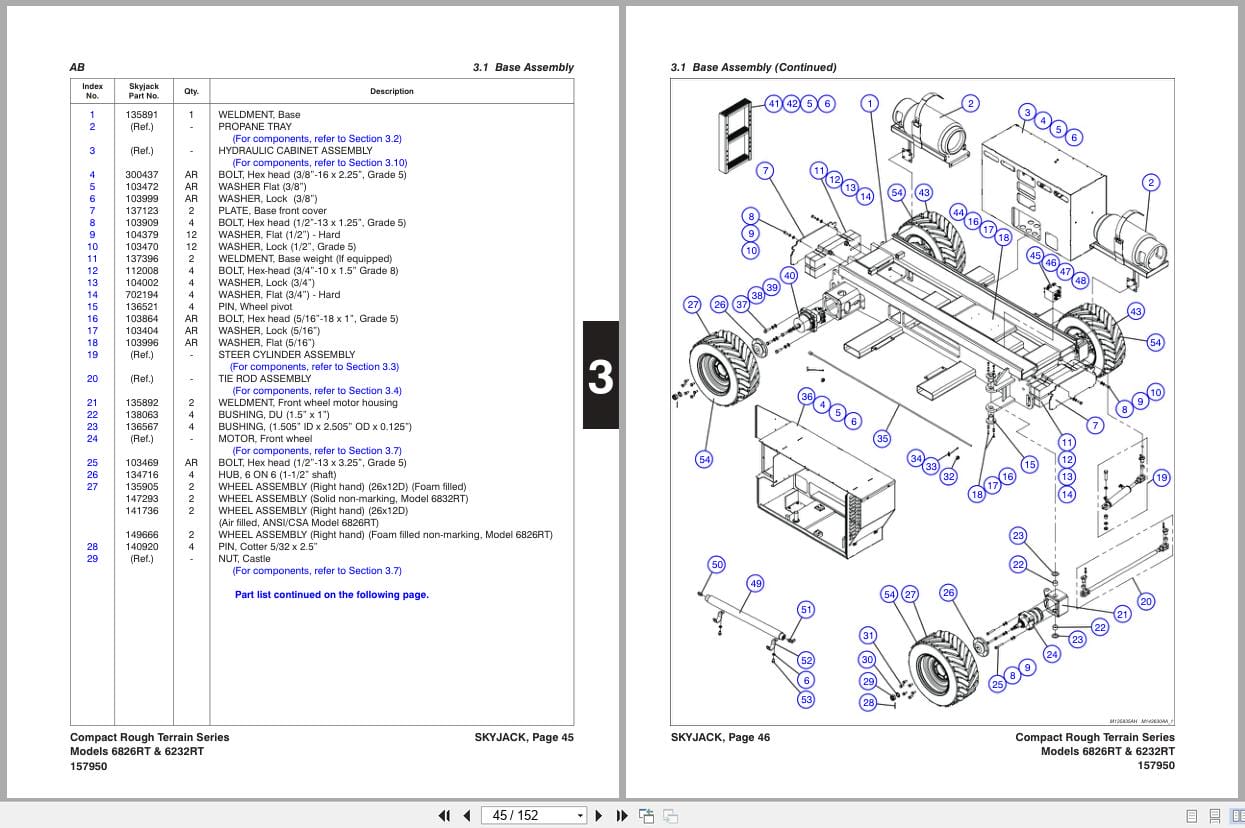Click the 'Qty.' column header
1245x828 pixels.
click(x=191, y=91)
